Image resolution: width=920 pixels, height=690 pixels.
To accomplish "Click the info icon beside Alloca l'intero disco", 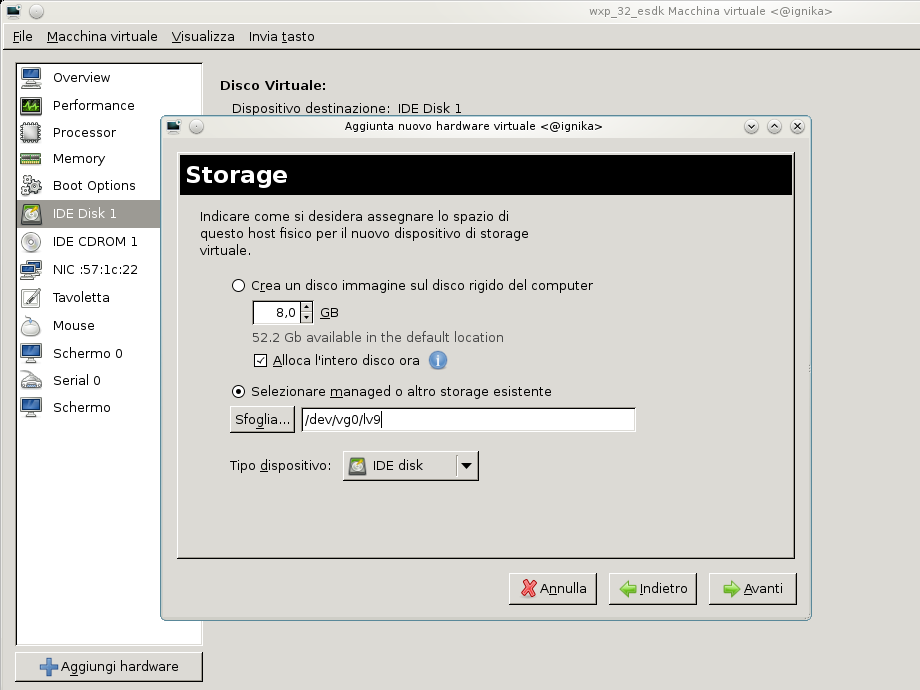I will pos(438,361).
